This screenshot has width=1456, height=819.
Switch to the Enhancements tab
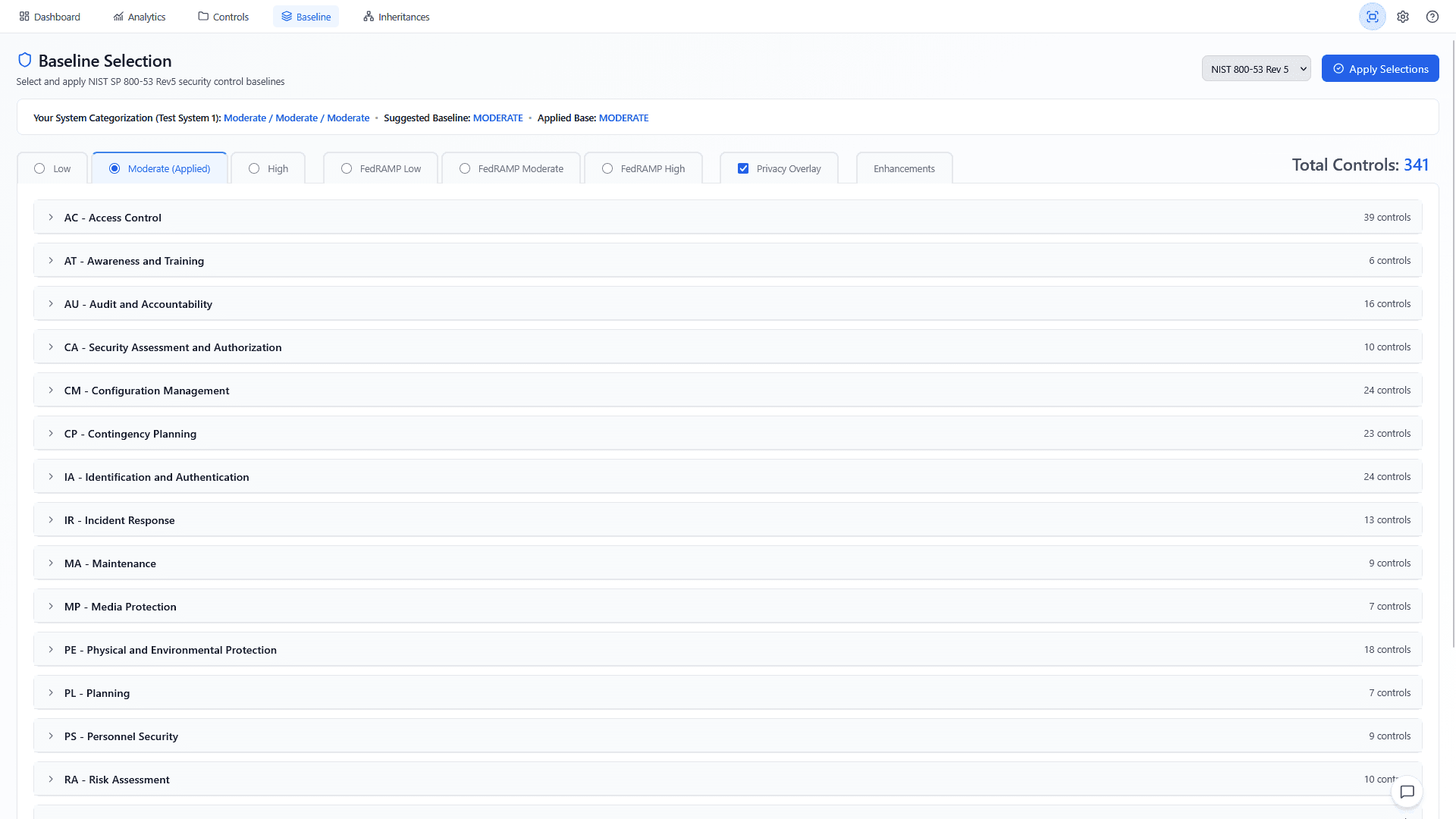click(904, 168)
